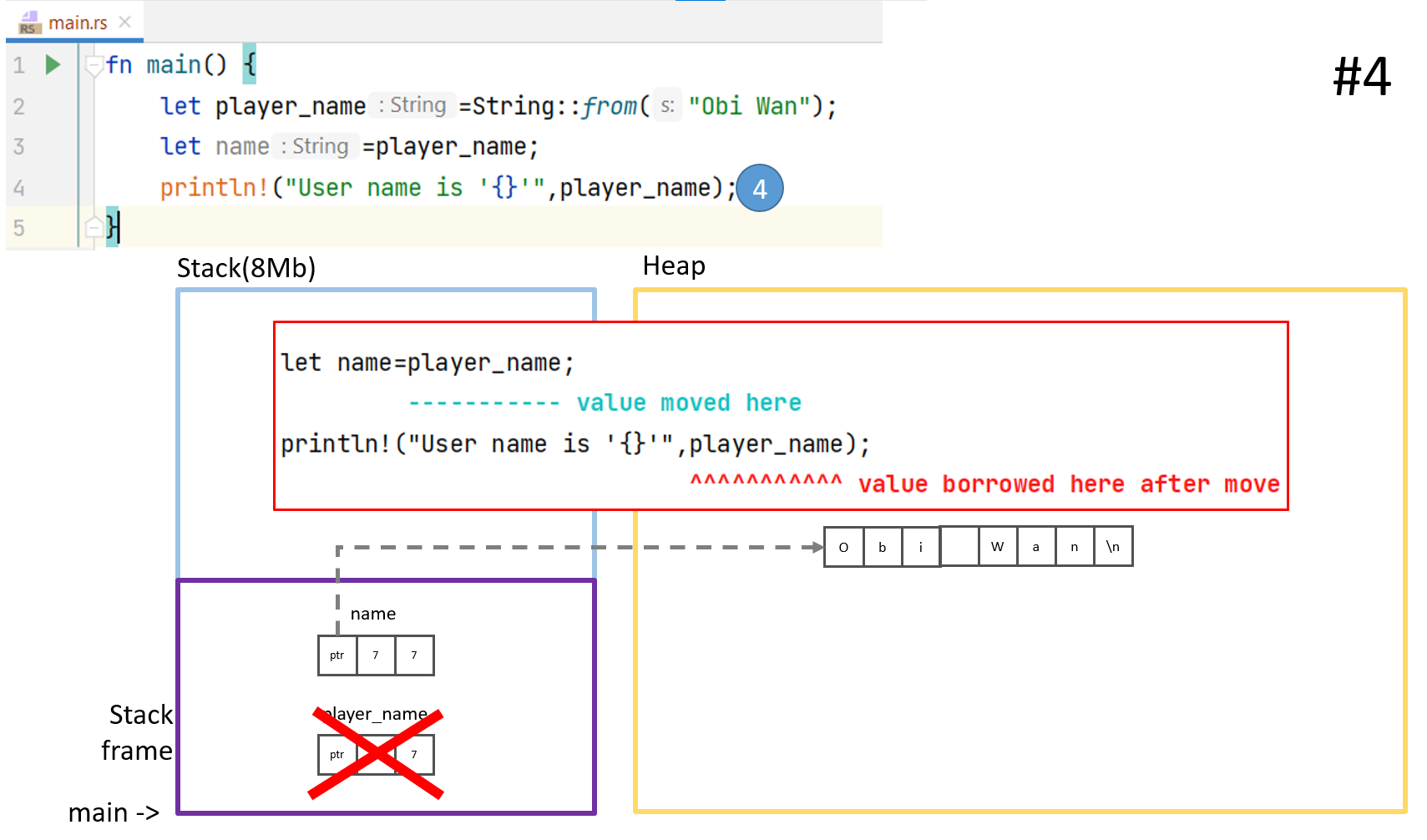Image resolution: width=1427 pixels, height=840 pixels.
Task: Click the 'value moved here' message
Action: 688,402
